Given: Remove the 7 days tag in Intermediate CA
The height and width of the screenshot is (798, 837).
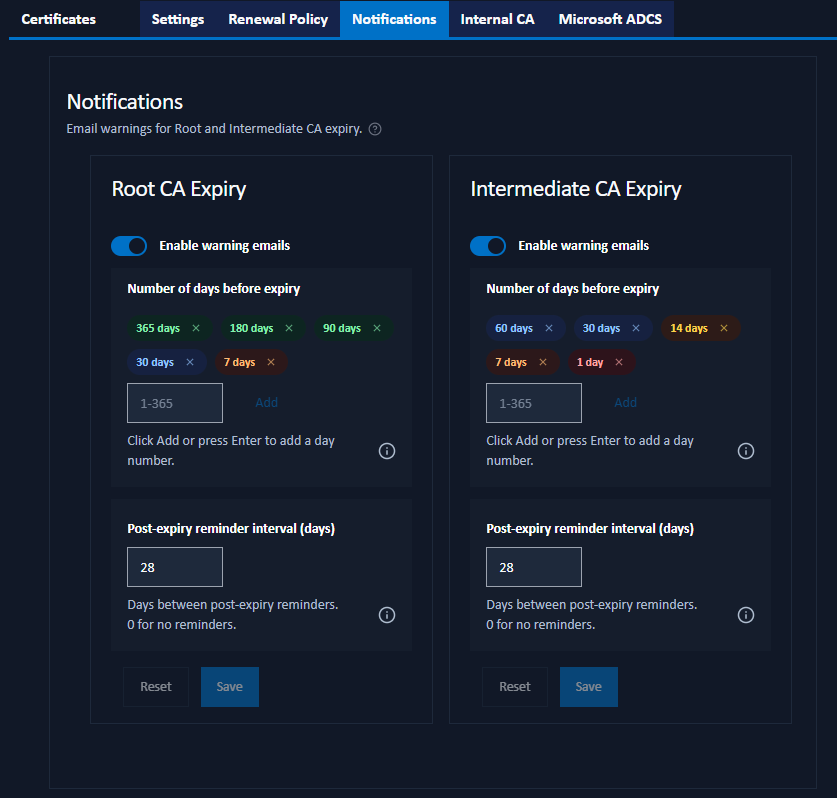Looking at the screenshot, I should point(543,362).
